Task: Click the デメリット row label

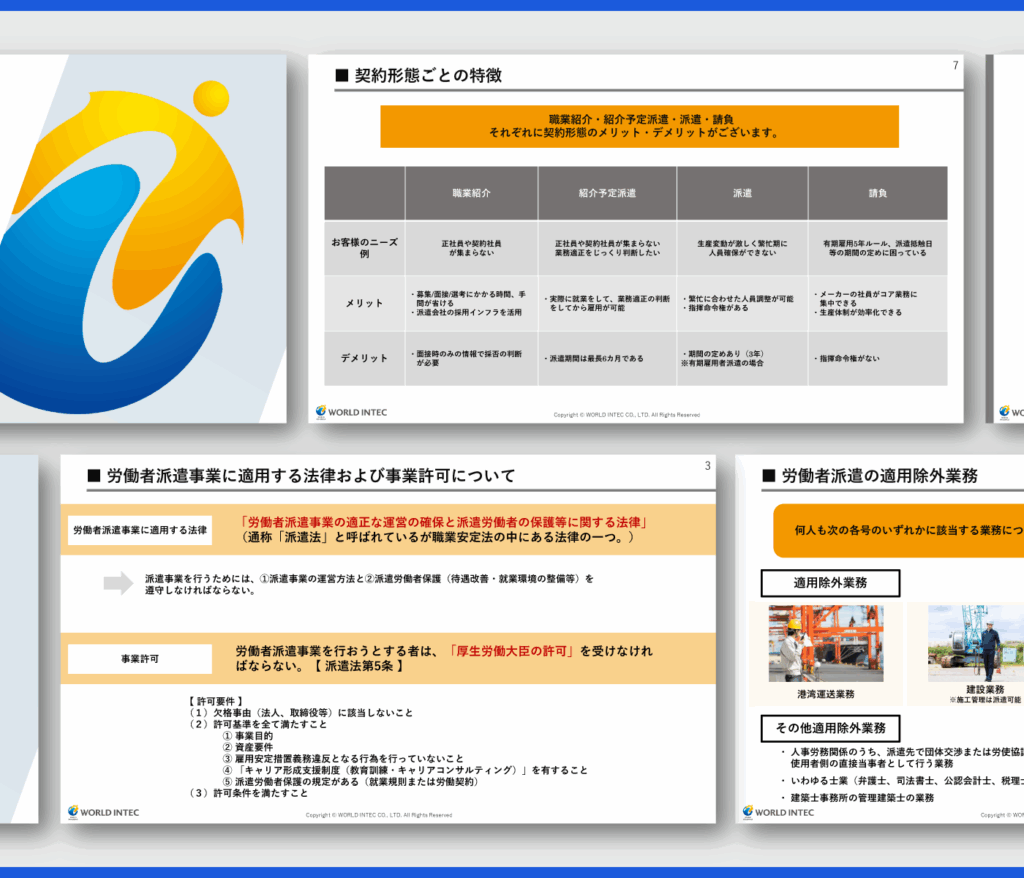Action: click(x=364, y=358)
